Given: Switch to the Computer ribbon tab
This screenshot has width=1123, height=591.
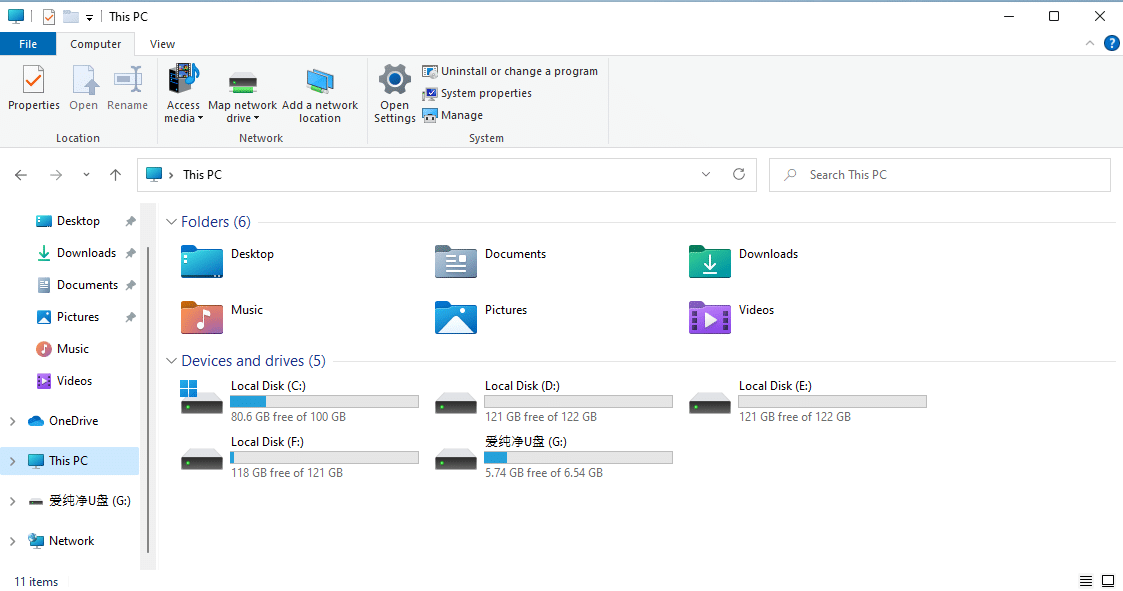Looking at the screenshot, I should tap(95, 44).
